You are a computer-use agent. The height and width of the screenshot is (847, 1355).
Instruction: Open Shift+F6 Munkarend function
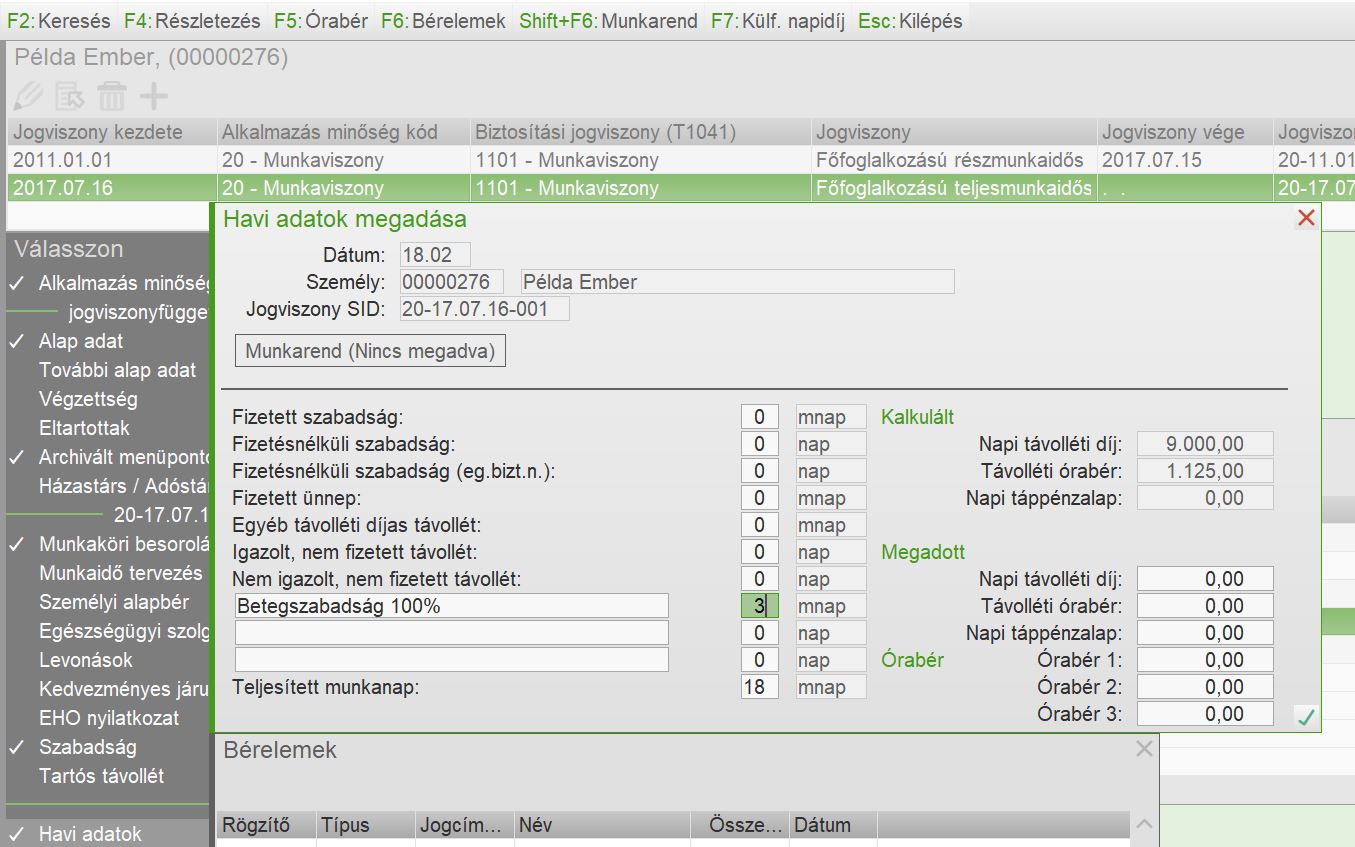tap(608, 20)
